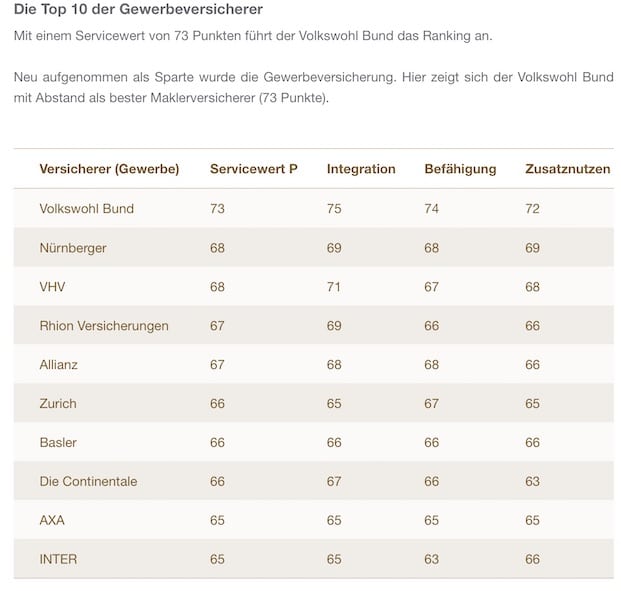Click Volkswohl Bund's Servicewert value 73
Image resolution: width=621 pixels, height=591 pixels.
[x=218, y=208]
